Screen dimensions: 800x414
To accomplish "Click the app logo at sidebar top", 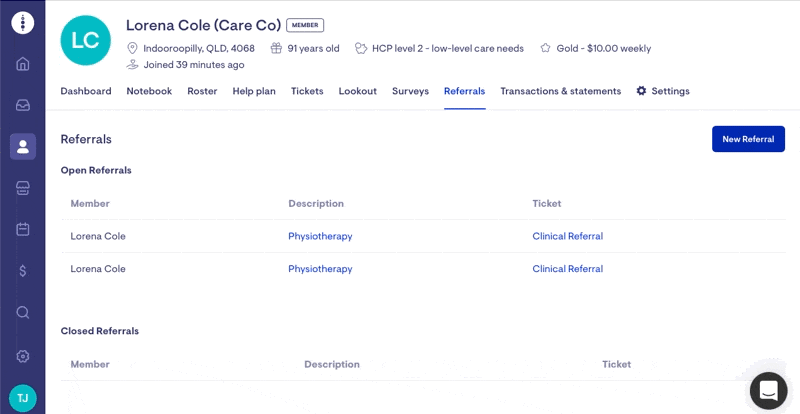I will (x=22, y=23).
